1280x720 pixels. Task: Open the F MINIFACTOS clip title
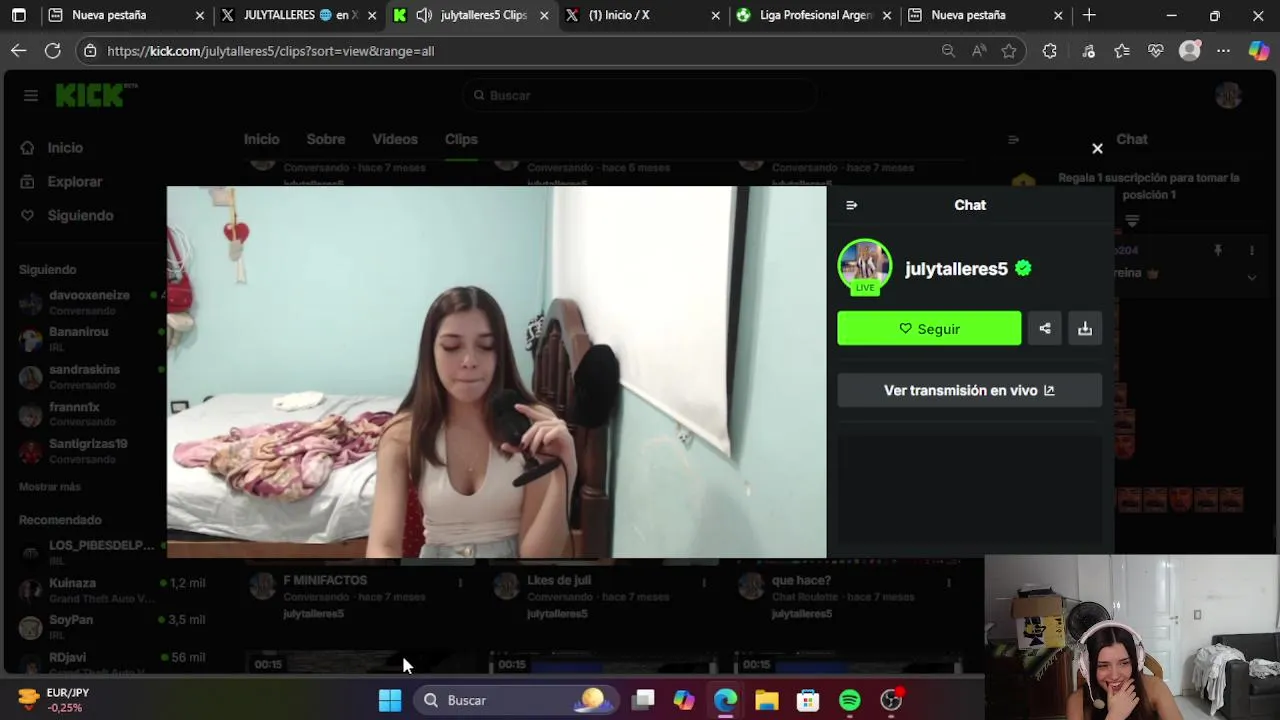point(325,580)
